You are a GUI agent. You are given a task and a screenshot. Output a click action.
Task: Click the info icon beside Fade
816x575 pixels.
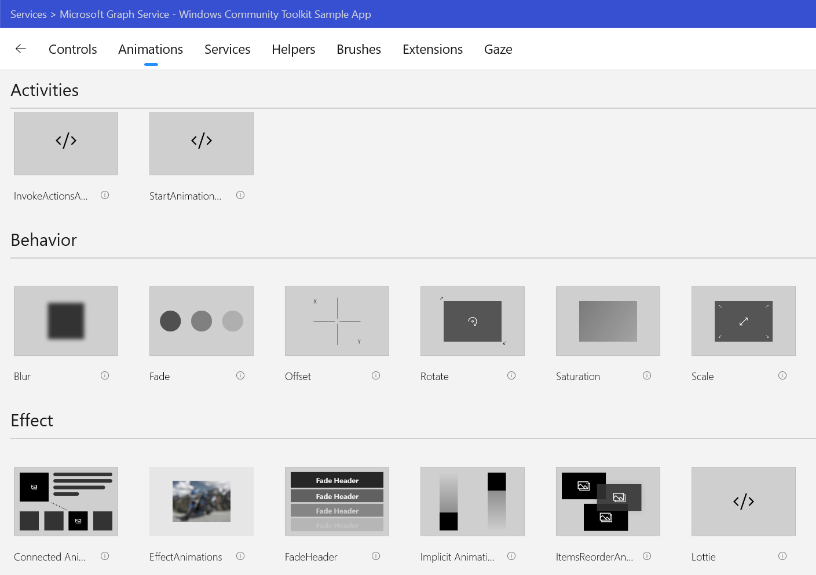tap(240, 375)
